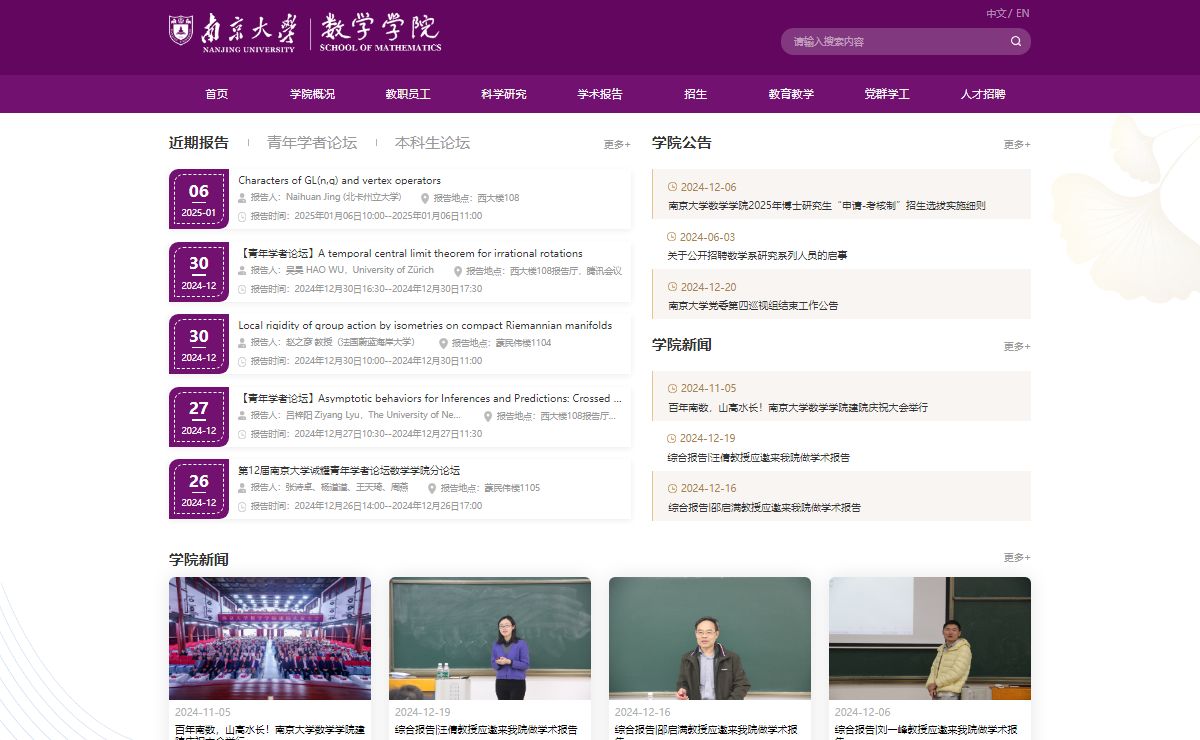Click photo of woman in purple sweater
1200x740 pixels.
coord(490,638)
